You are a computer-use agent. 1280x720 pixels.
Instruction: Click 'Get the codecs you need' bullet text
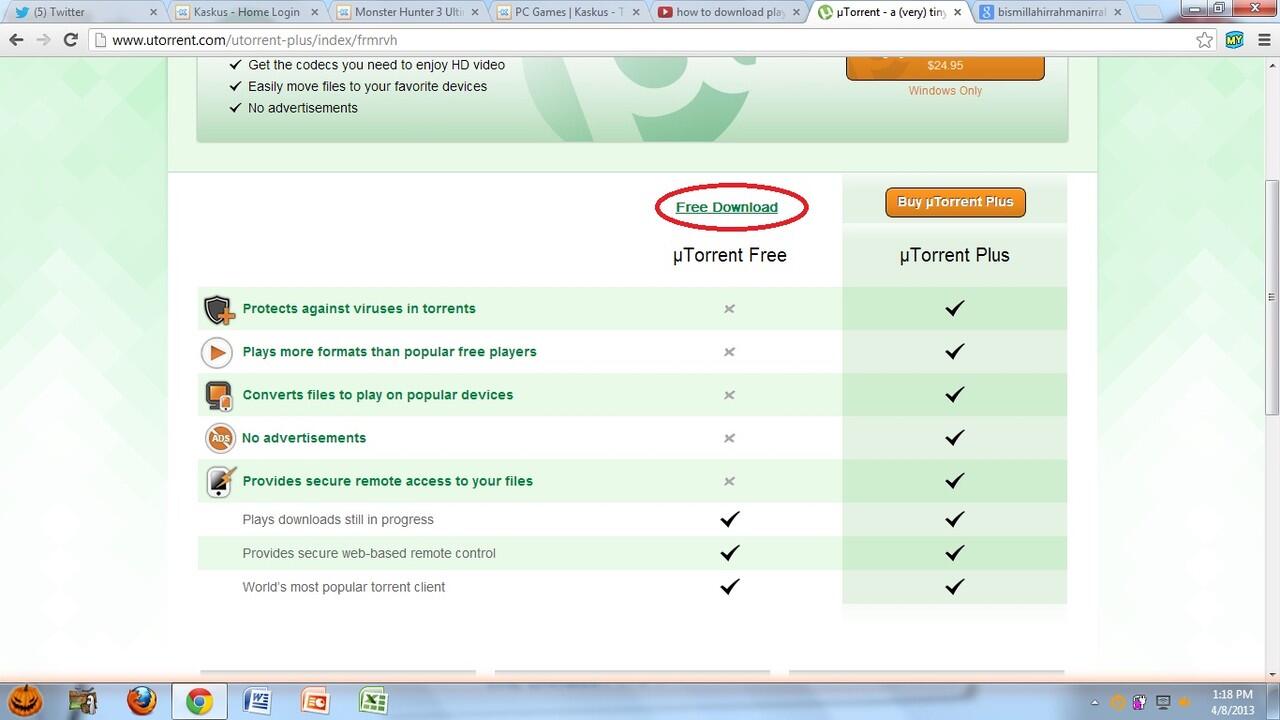tap(376, 64)
